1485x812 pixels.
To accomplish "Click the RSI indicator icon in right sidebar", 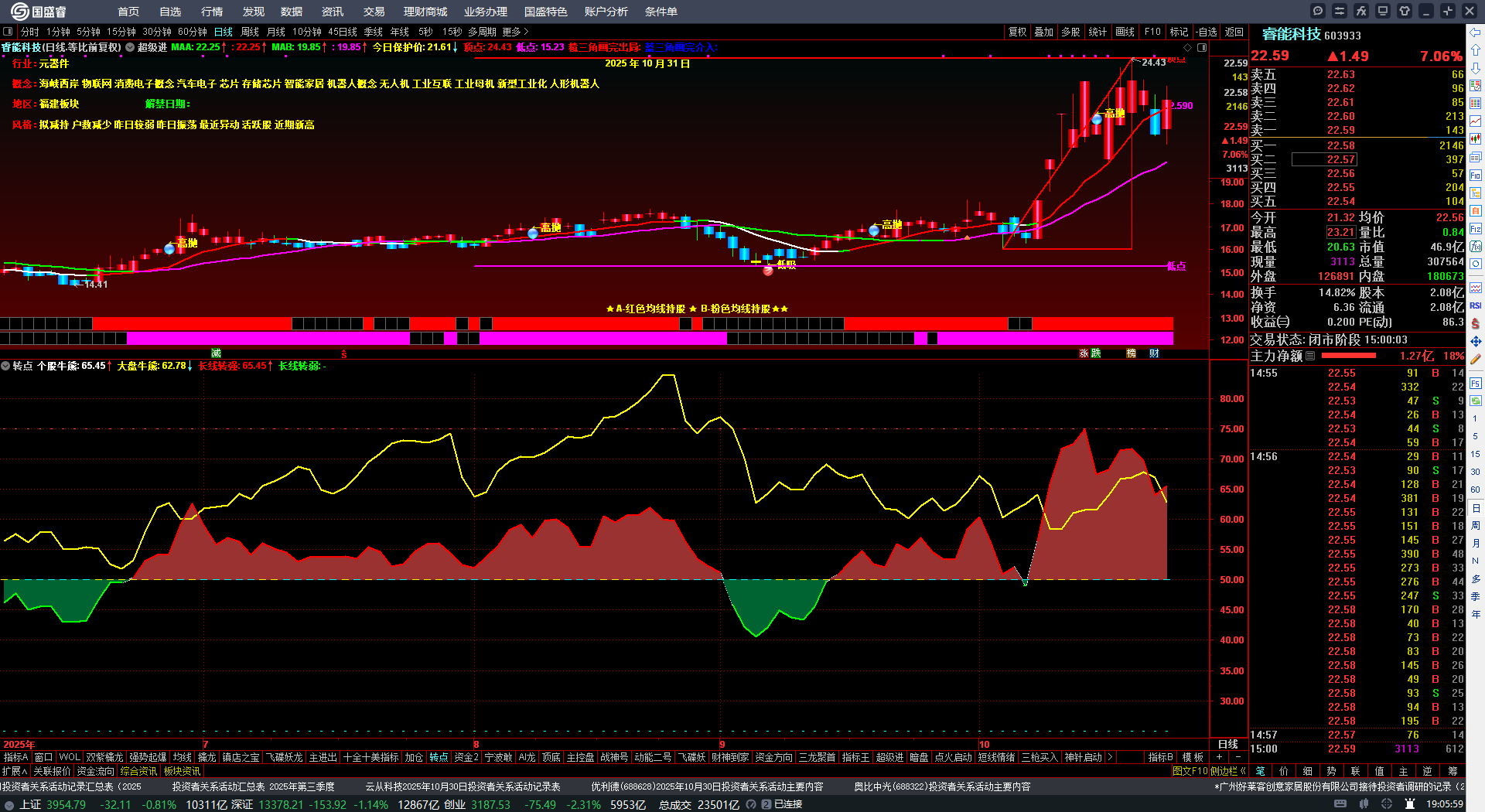I will (x=1476, y=305).
